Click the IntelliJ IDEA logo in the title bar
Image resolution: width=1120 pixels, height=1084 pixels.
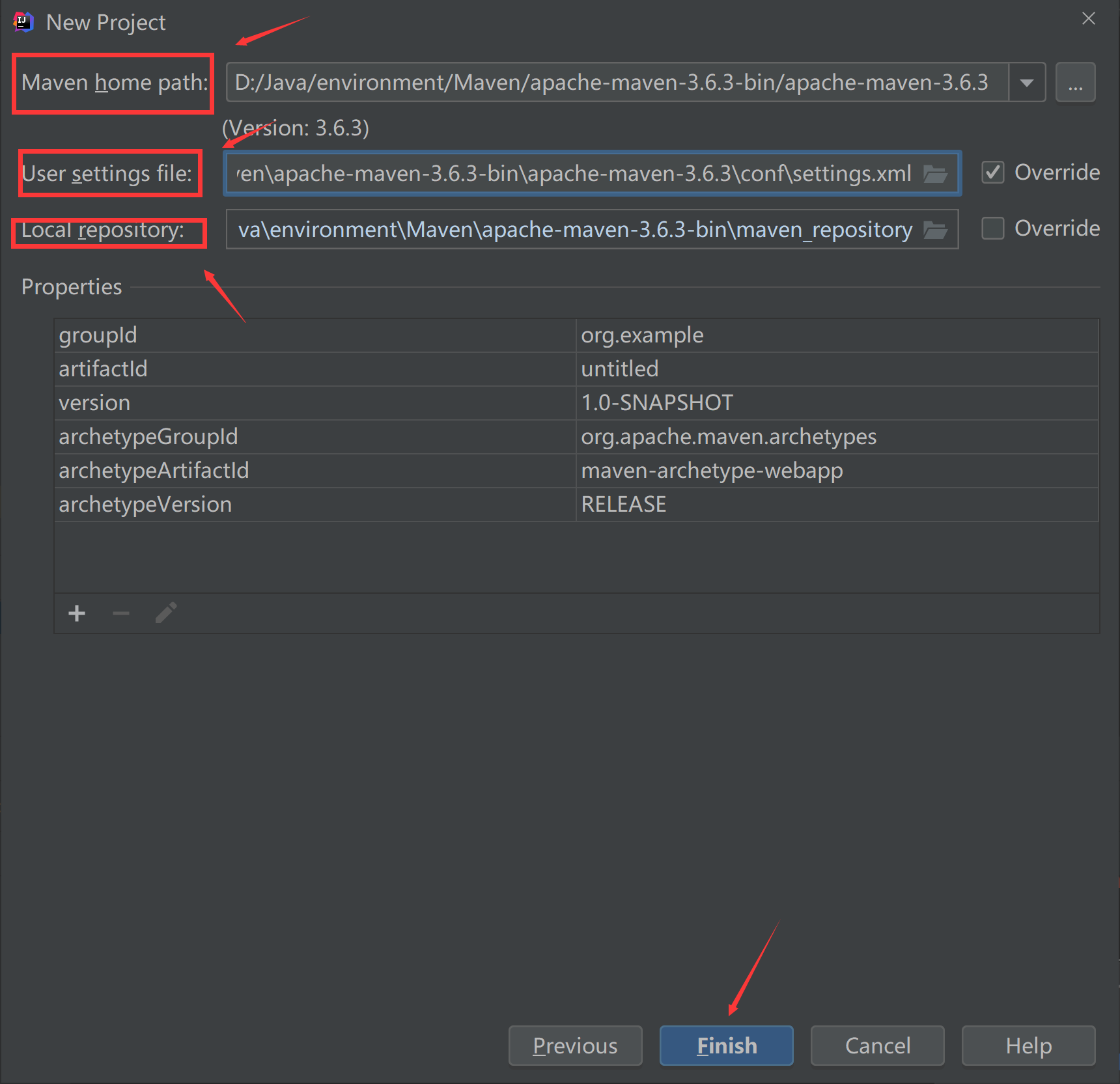pos(23,21)
